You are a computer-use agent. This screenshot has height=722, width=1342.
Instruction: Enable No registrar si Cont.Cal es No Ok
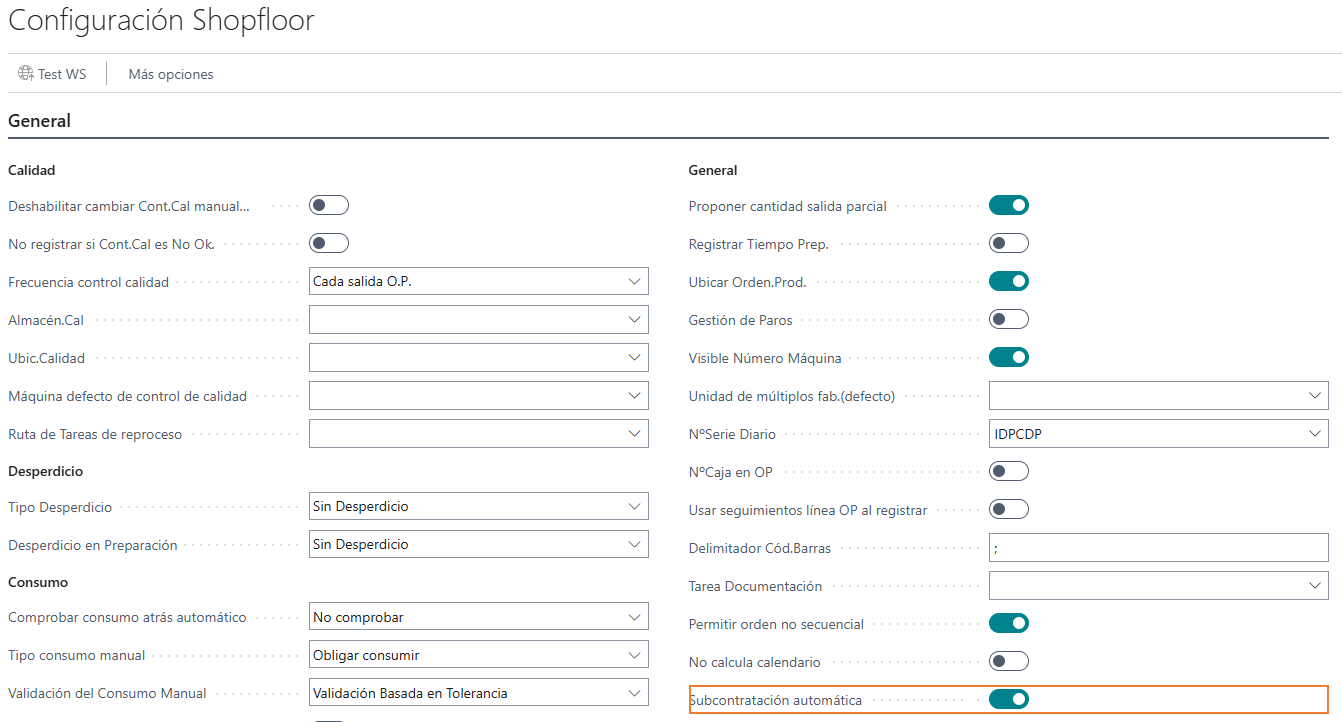click(328, 243)
